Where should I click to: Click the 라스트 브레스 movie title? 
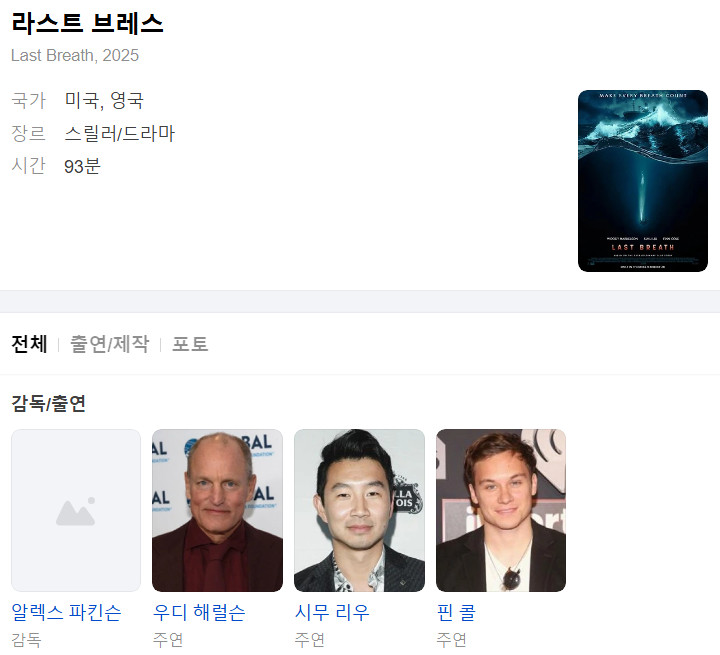87,23
